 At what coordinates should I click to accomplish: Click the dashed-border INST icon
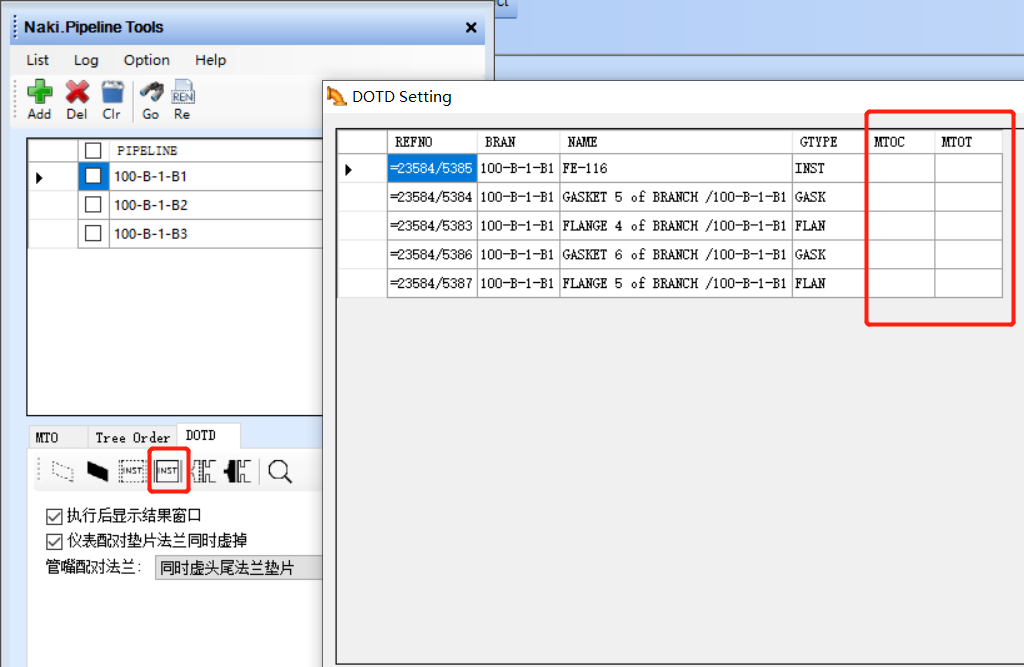tap(132, 471)
